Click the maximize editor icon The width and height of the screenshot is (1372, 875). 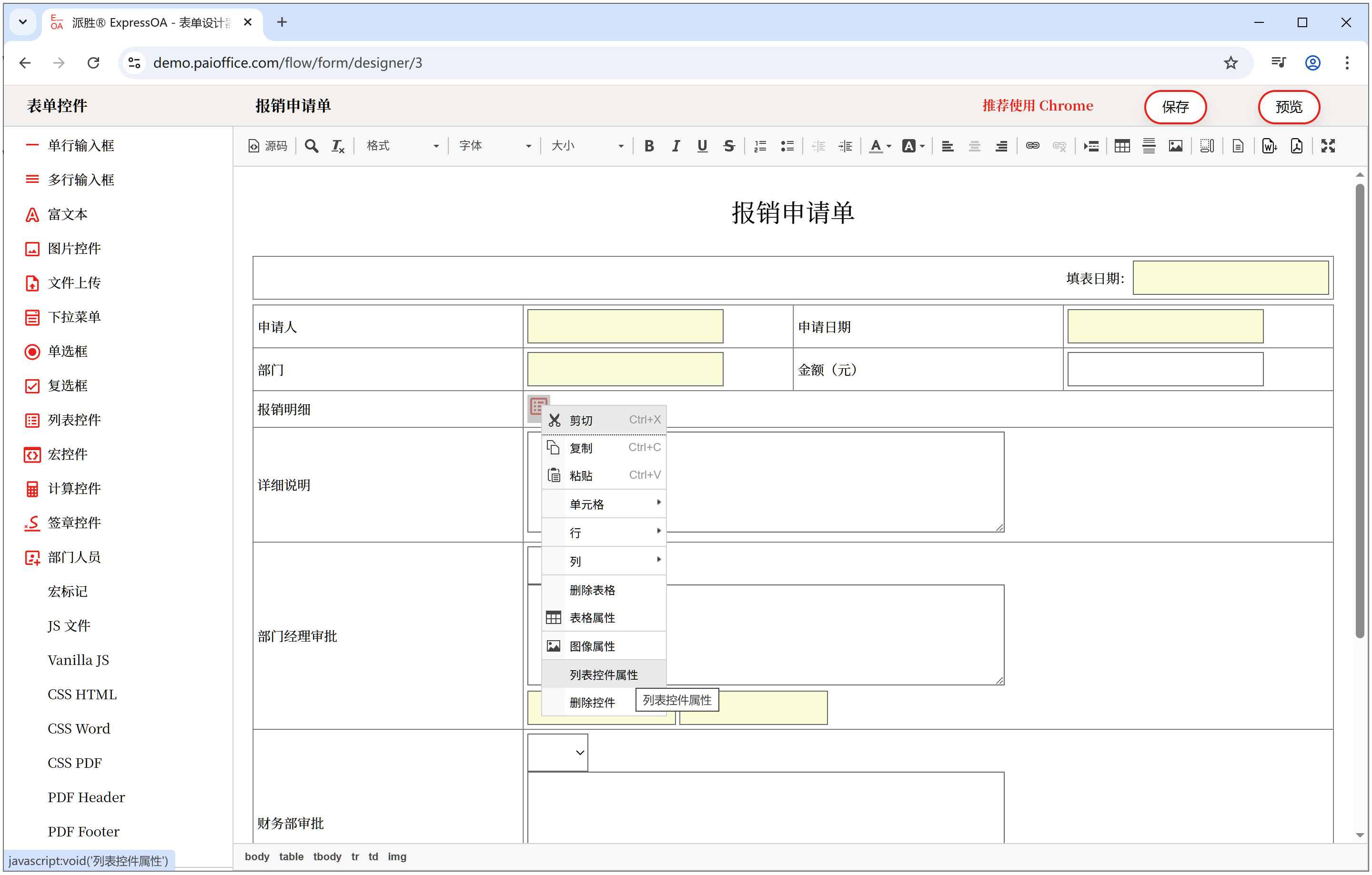pyautogui.click(x=1328, y=146)
